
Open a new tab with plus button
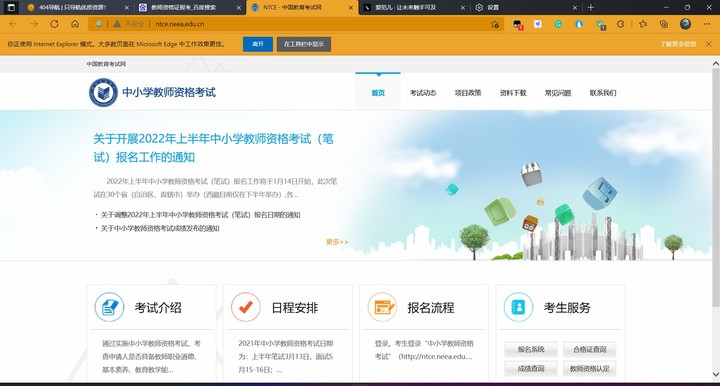(x=591, y=7)
